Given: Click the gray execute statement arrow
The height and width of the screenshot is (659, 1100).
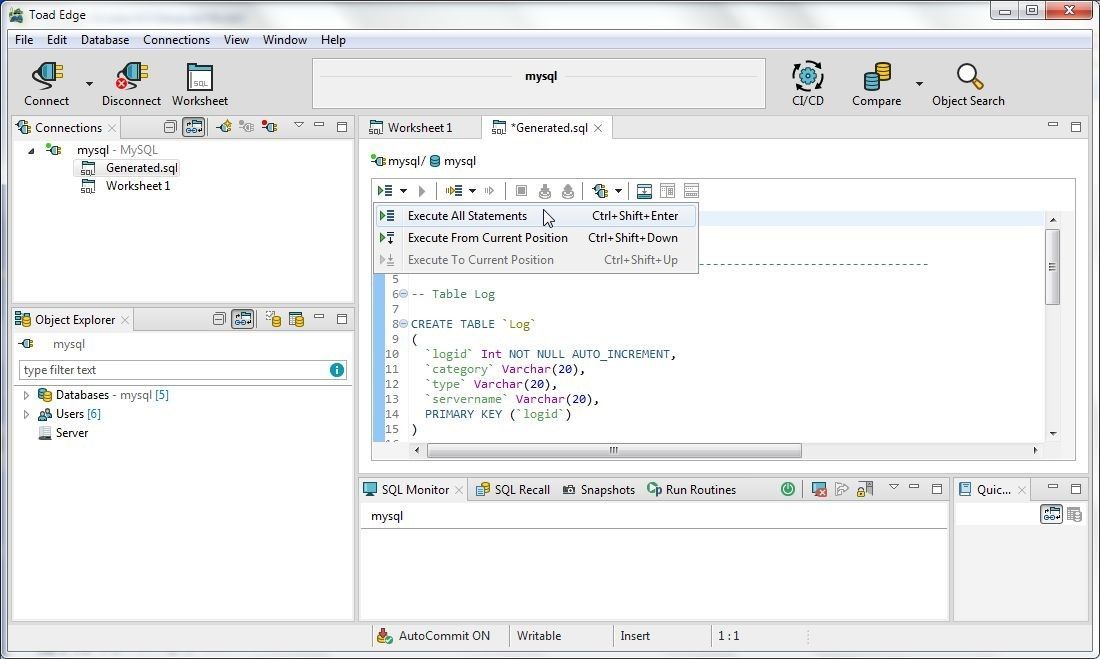Looking at the screenshot, I should [x=422, y=191].
